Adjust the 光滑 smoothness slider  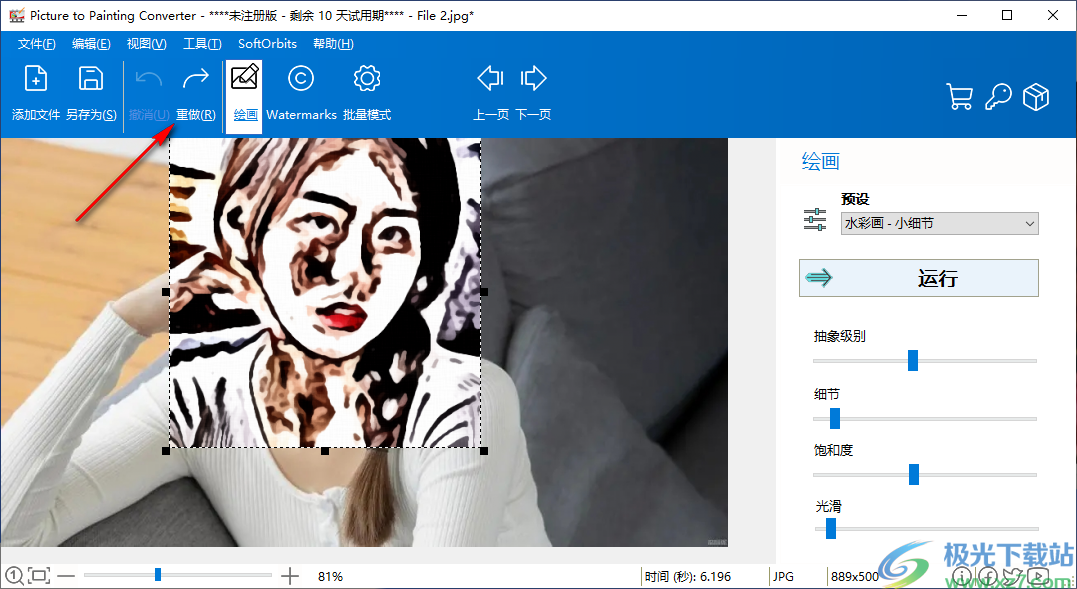click(830, 529)
